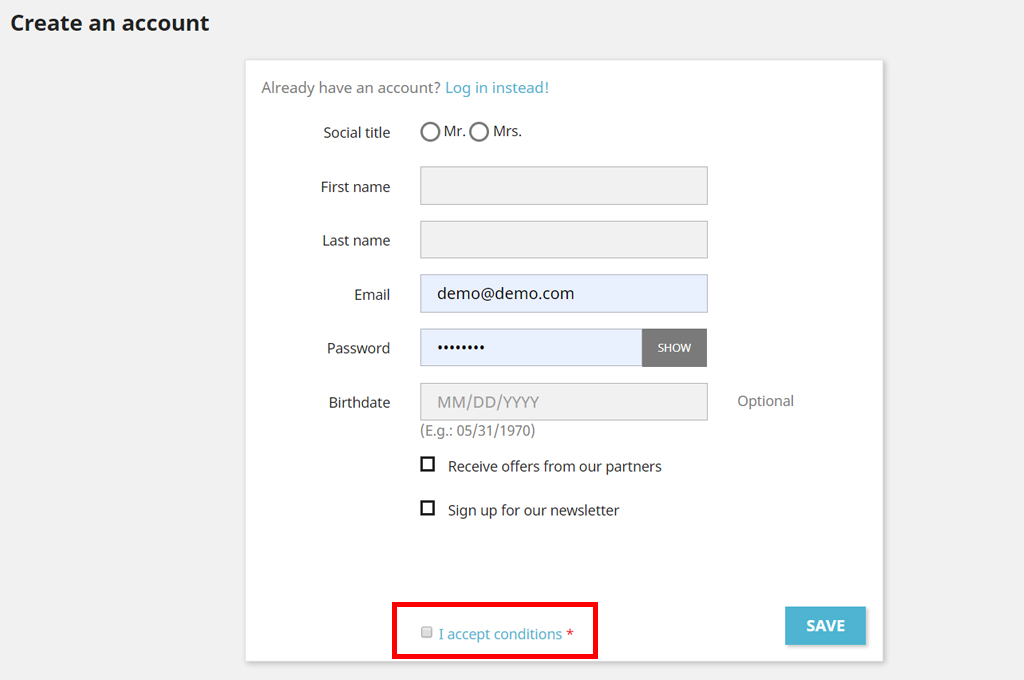This screenshot has height=680, width=1024.
Task: Click the 'Password' field label
Action: click(x=358, y=349)
